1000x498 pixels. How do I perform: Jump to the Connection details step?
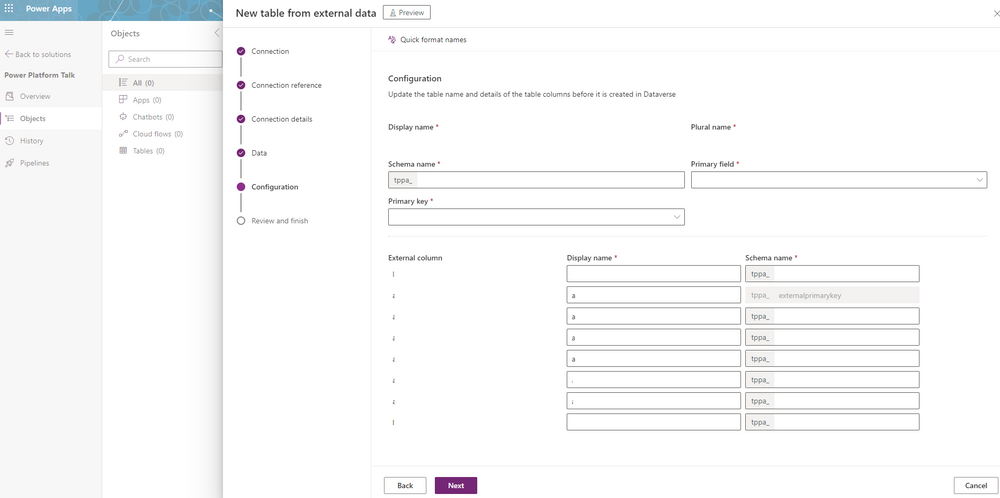(x=281, y=119)
